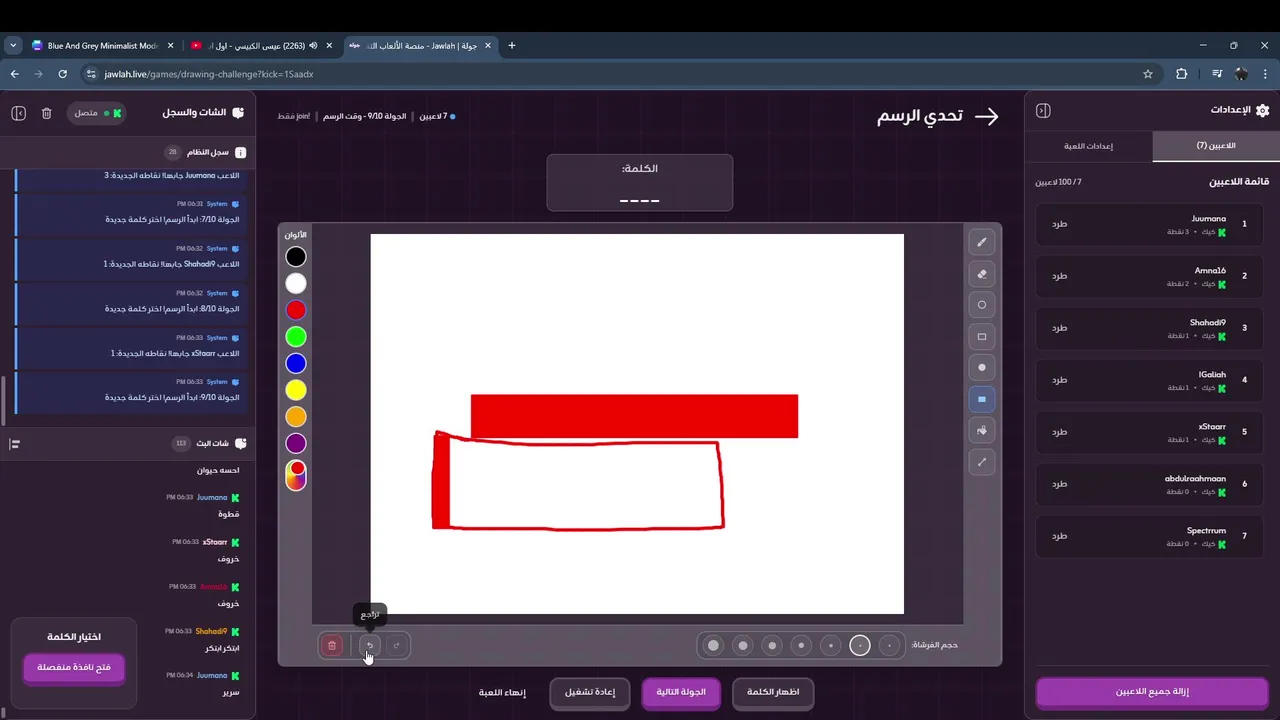The height and width of the screenshot is (720, 1280).
Task: Click the إنهاء اللعبة link
Action: coord(502,692)
